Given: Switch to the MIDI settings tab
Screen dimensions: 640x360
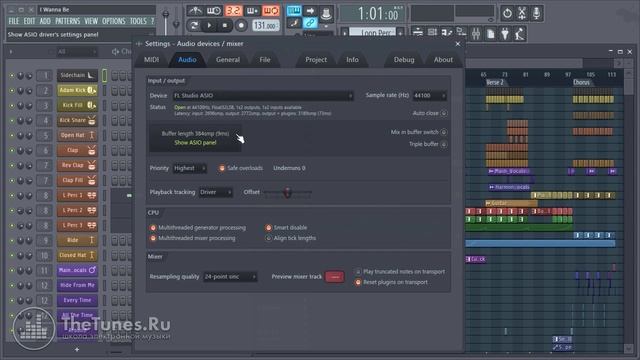Looking at the screenshot, I should (x=151, y=60).
